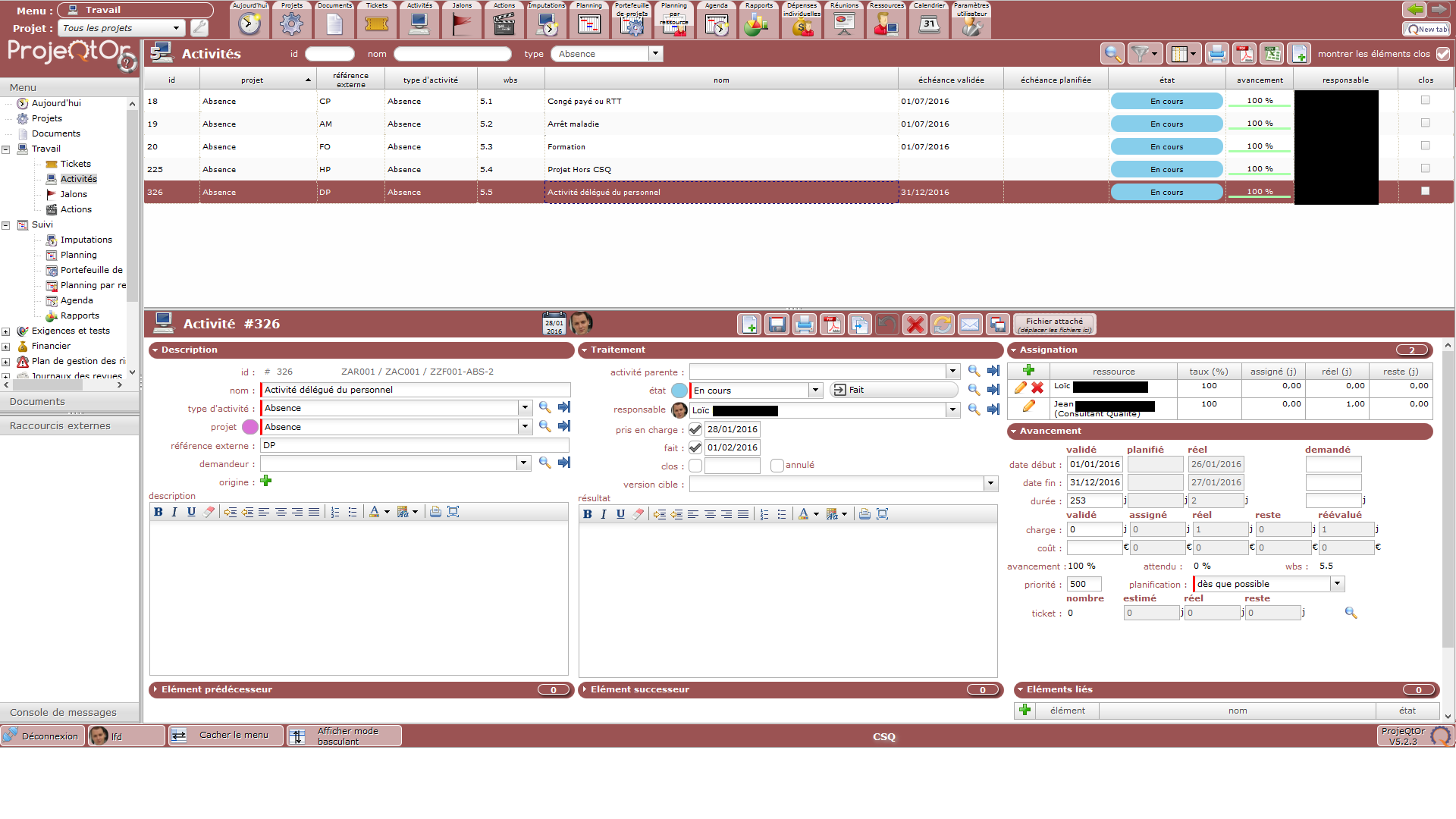Click the copy activity icon
1456x819 pixels.
[x=859, y=325]
